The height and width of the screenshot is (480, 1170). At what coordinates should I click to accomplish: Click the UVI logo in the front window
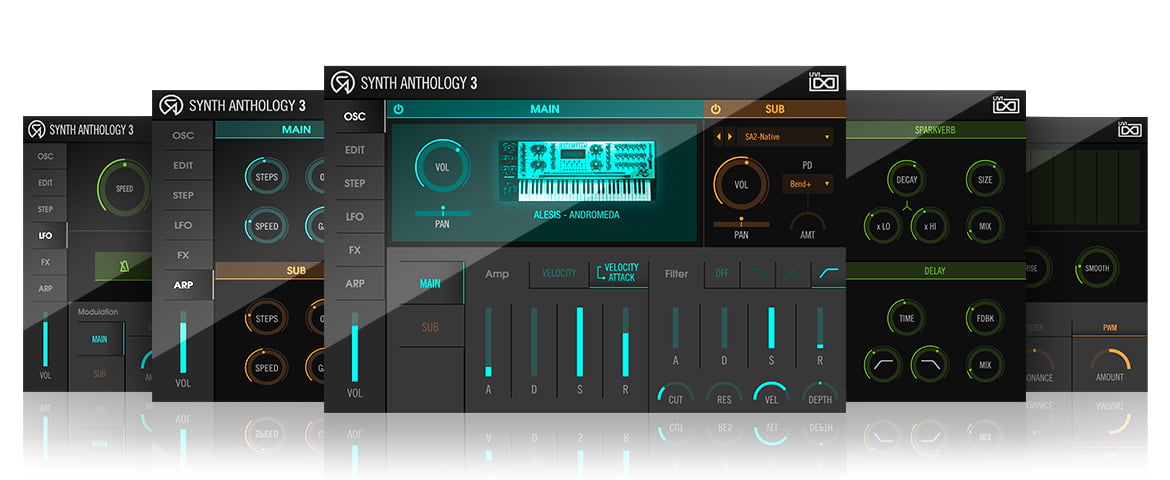(824, 81)
